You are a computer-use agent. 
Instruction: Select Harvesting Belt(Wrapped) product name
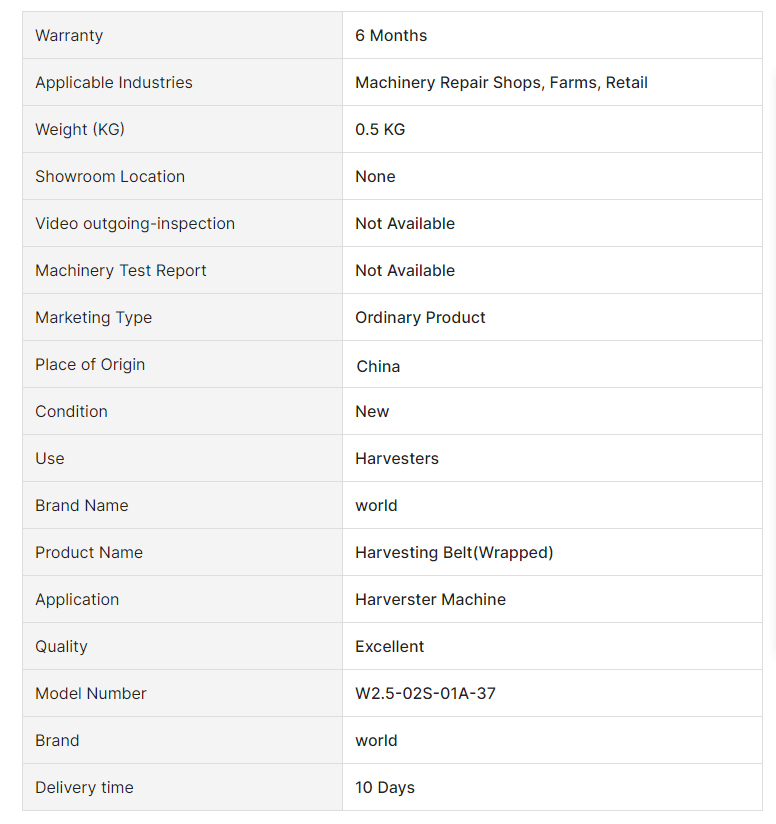[454, 552]
